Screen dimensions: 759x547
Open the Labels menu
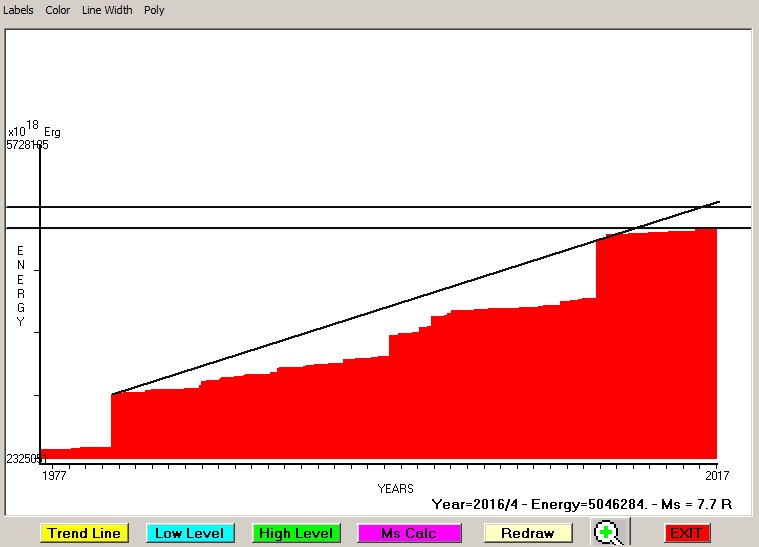point(19,10)
